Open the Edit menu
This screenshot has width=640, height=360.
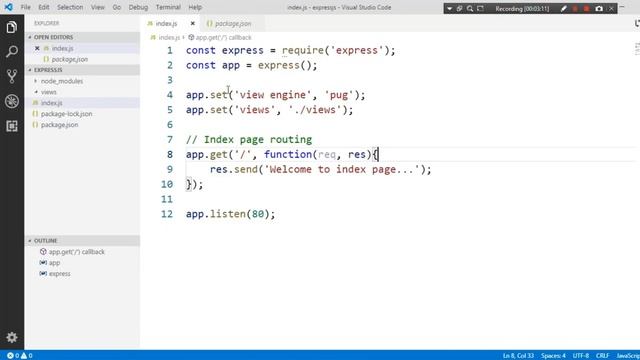tap(44, 7)
